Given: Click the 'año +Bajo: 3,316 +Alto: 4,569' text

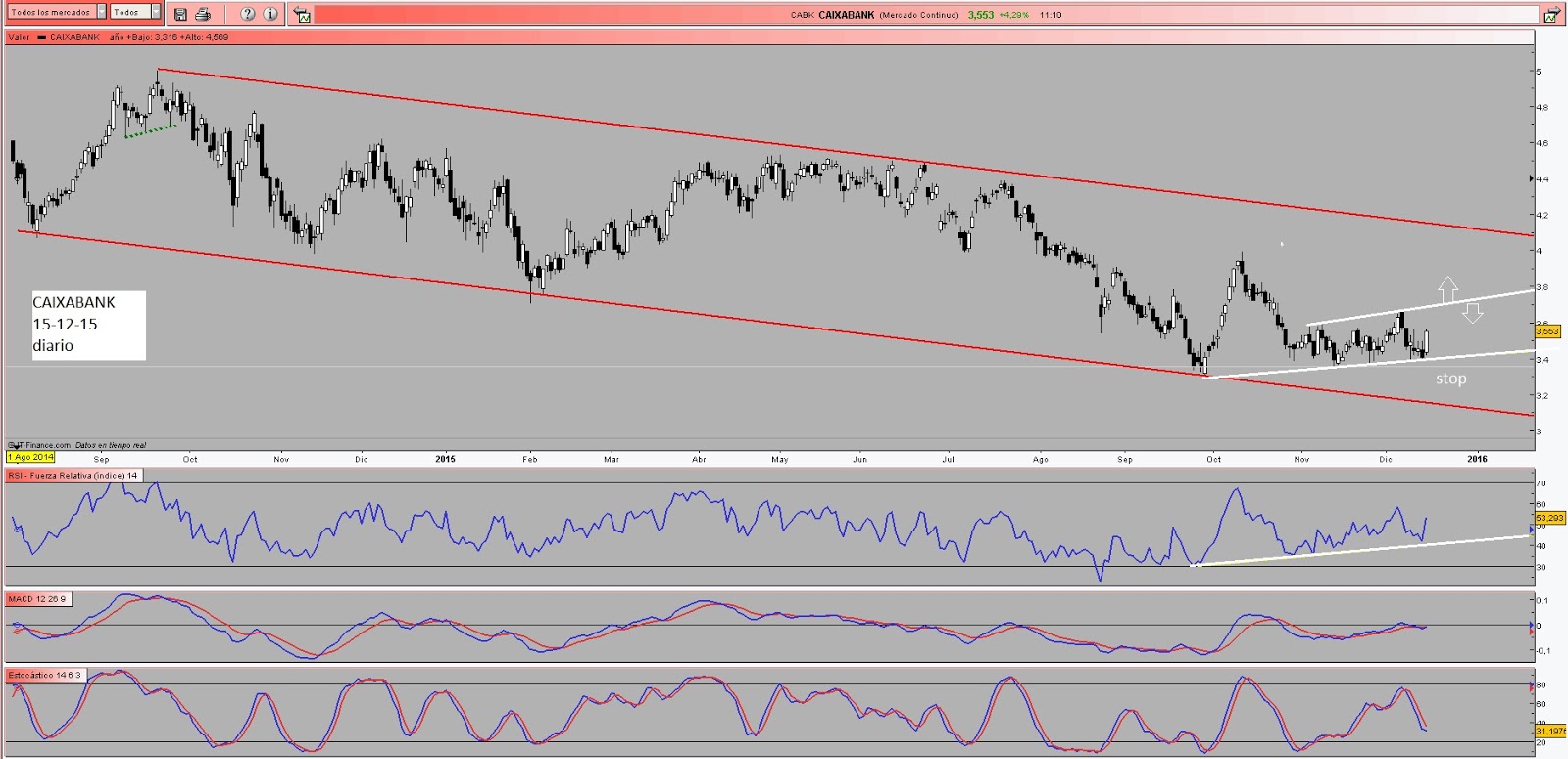Looking at the screenshot, I should tap(170, 37).
